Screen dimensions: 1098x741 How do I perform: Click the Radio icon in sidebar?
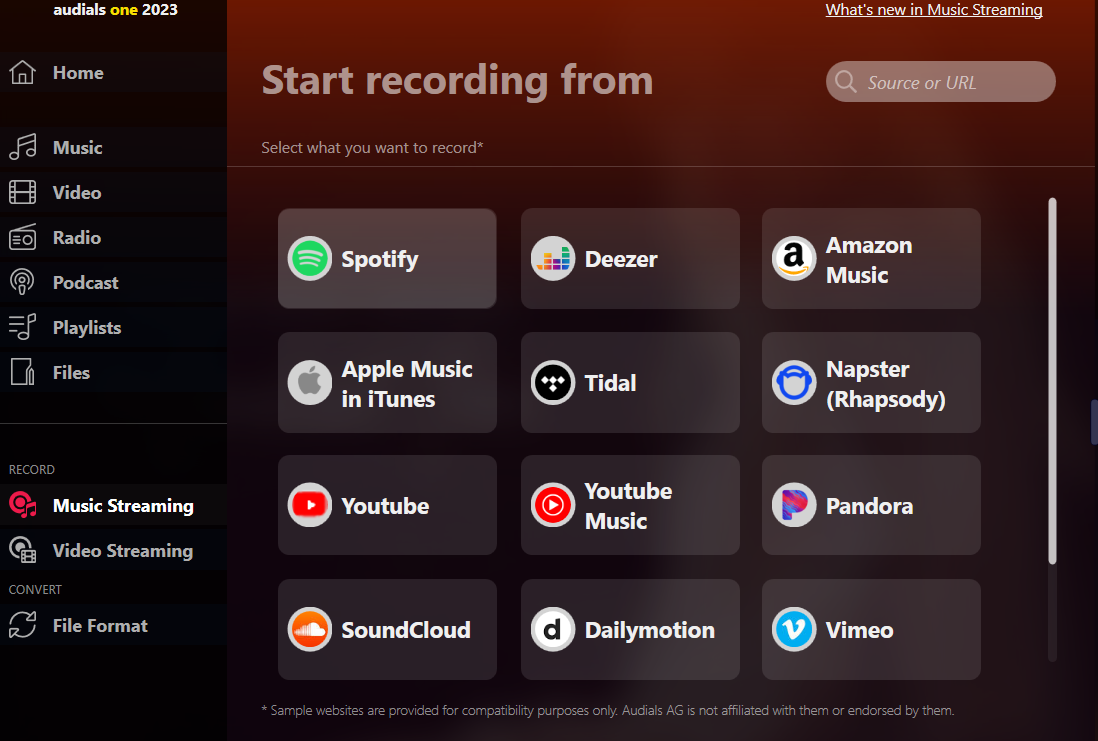22,237
